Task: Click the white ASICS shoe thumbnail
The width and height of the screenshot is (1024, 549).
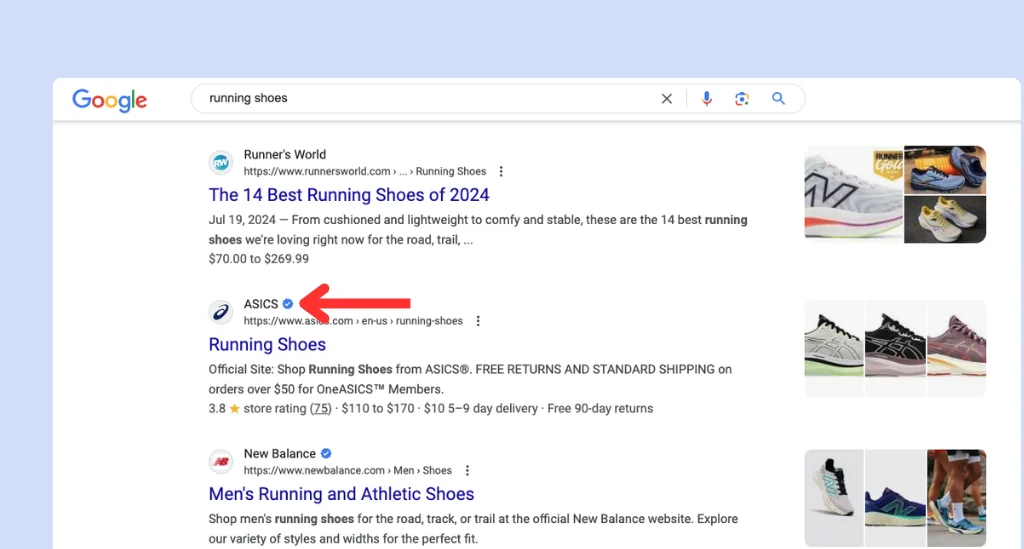Action: 834,348
